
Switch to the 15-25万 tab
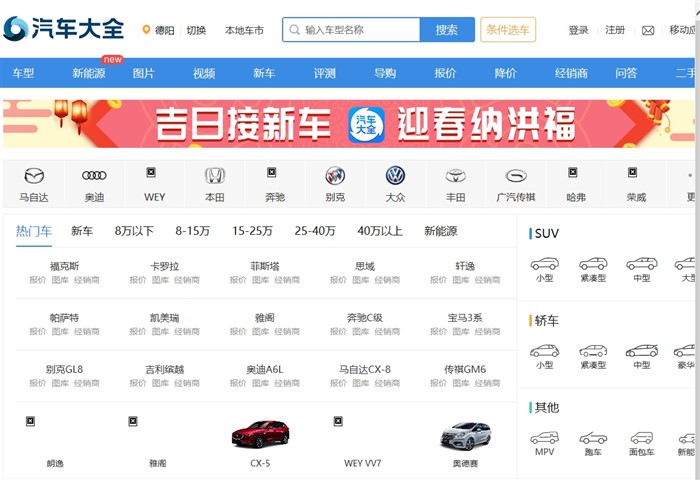(252, 231)
